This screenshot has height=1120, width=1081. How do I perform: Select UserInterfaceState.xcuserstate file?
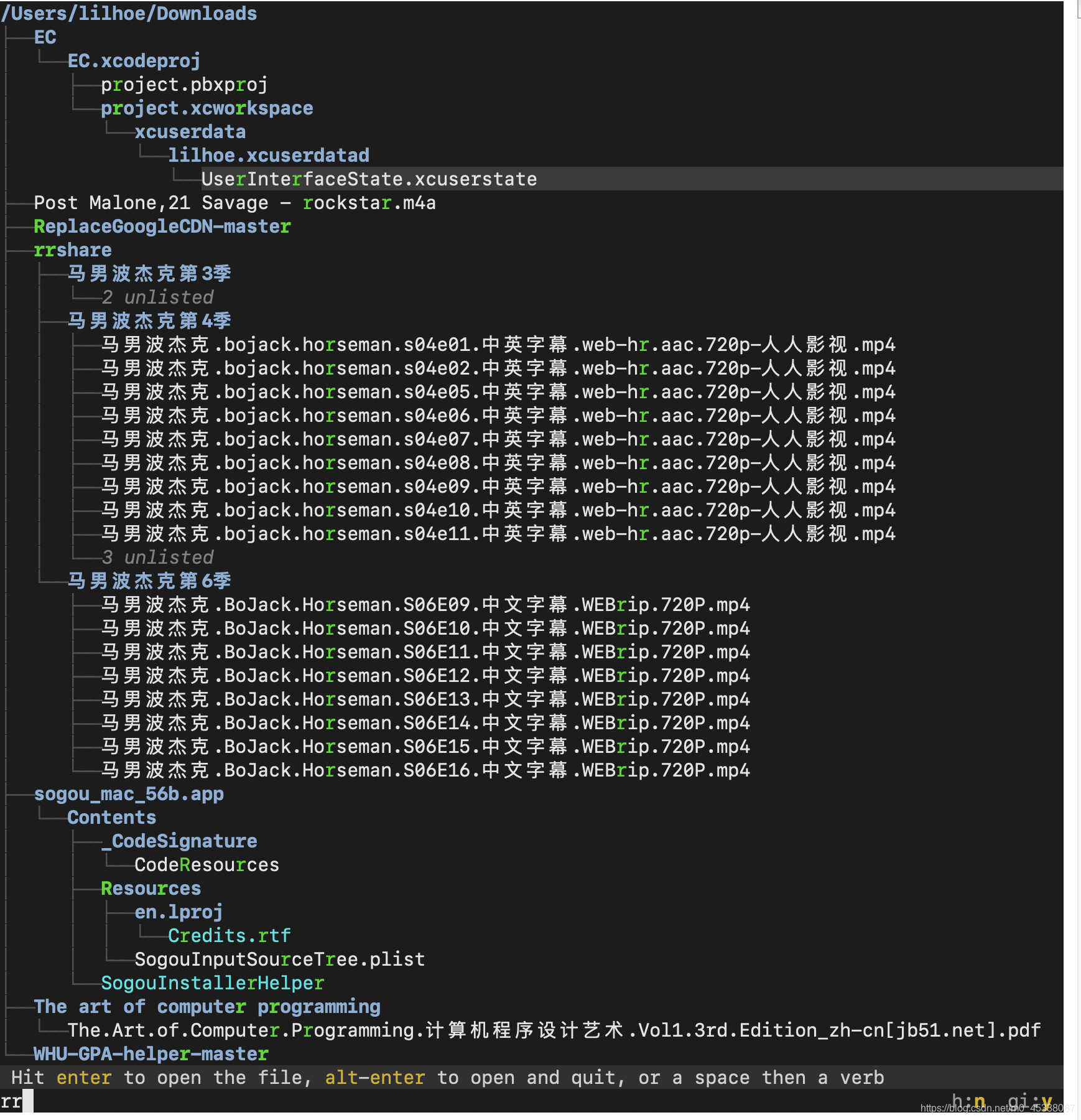point(369,179)
